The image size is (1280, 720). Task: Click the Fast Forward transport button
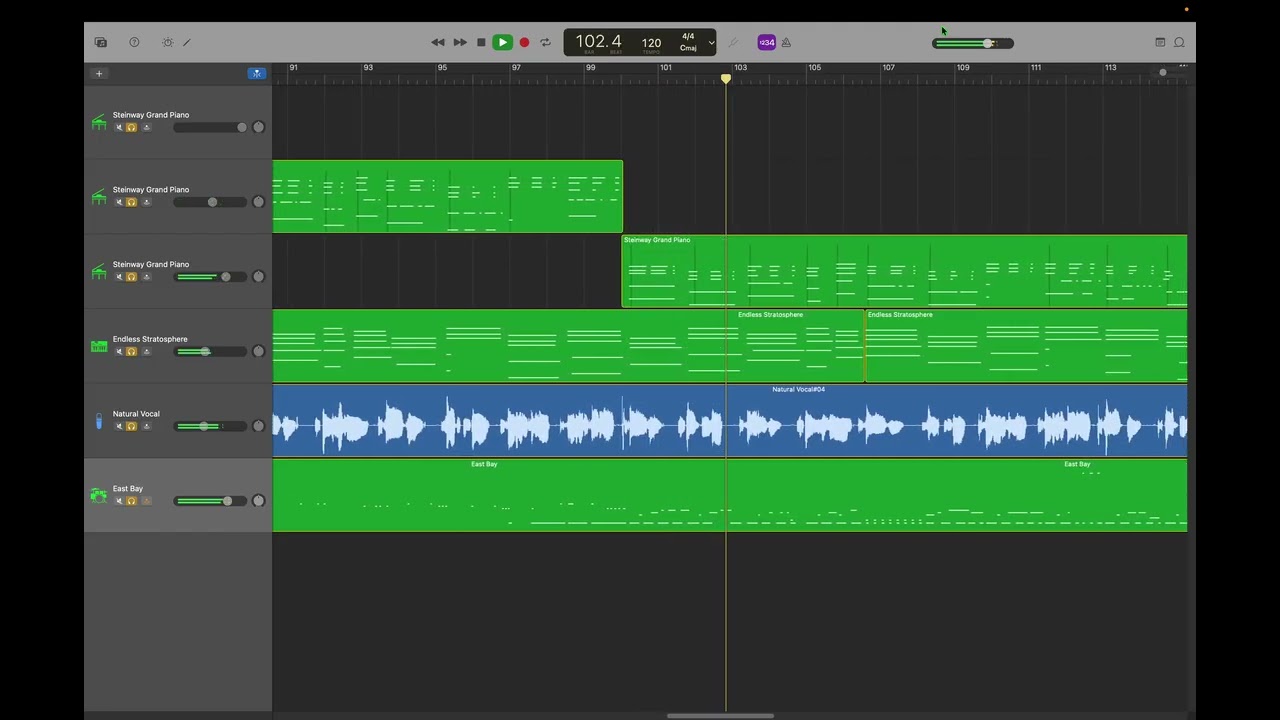pos(460,42)
